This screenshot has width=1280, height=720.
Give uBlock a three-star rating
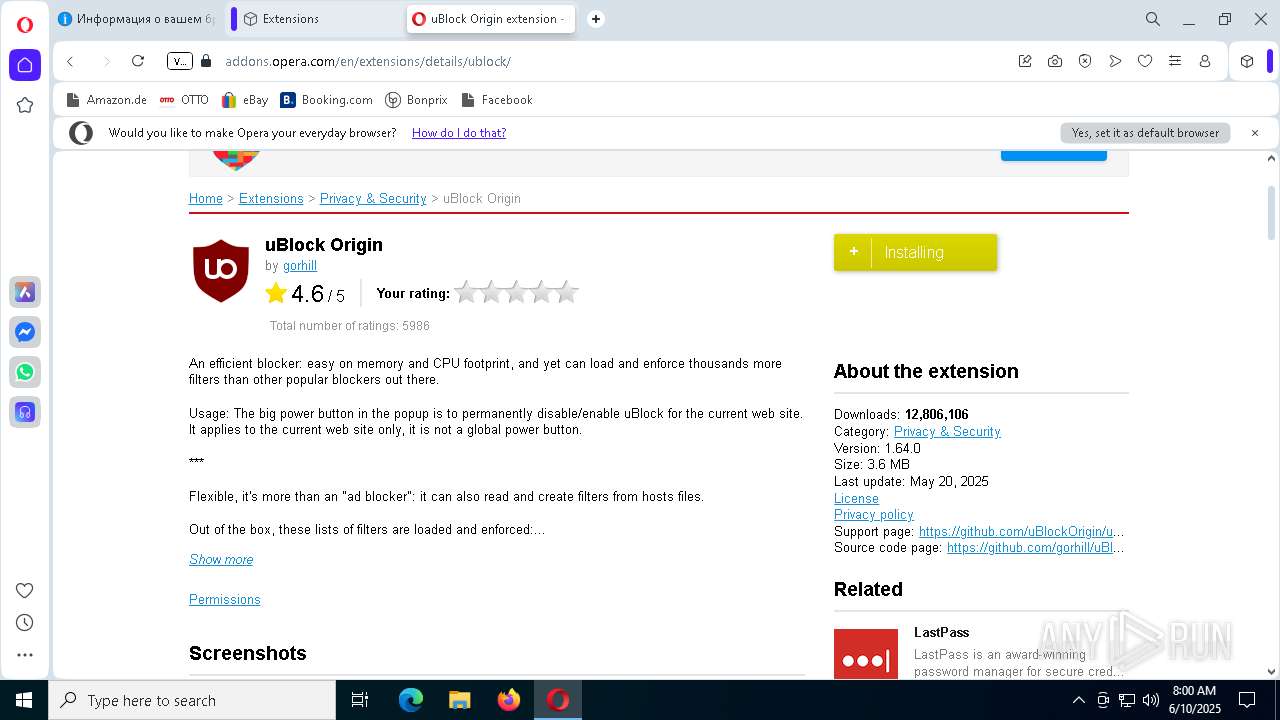click(x=516, y=292)
